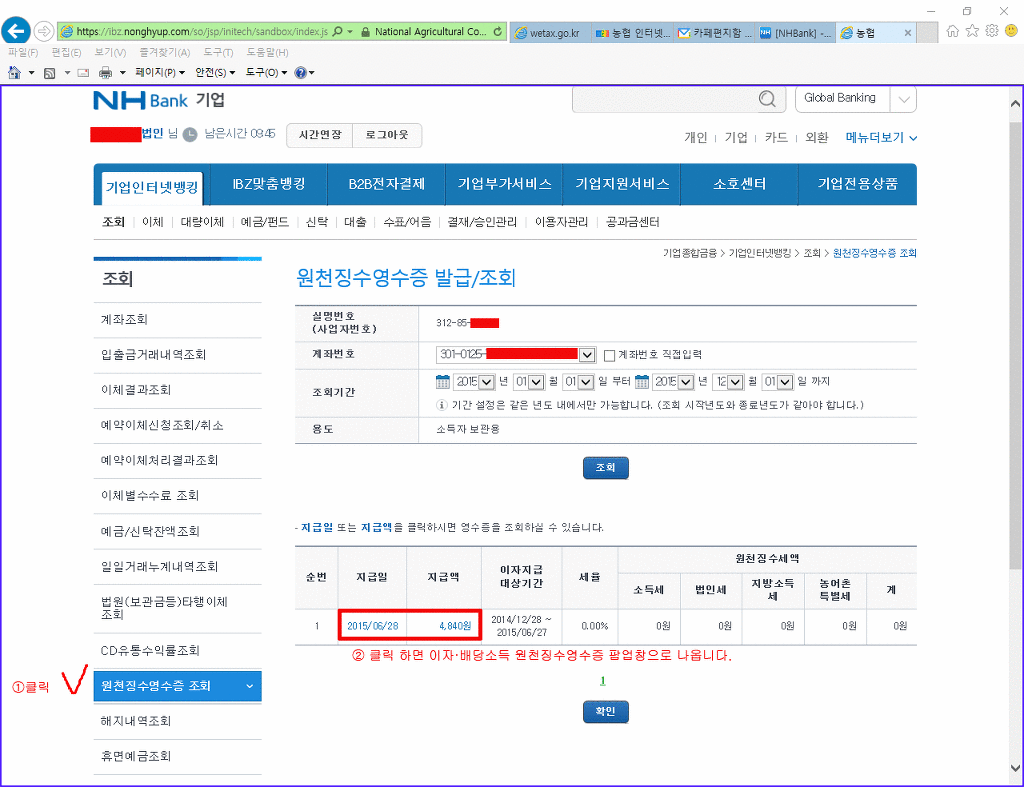Viewport: 1024px width, 787px height.
Task: Click the browser URL address field
Action: click(x=202, y=31)
